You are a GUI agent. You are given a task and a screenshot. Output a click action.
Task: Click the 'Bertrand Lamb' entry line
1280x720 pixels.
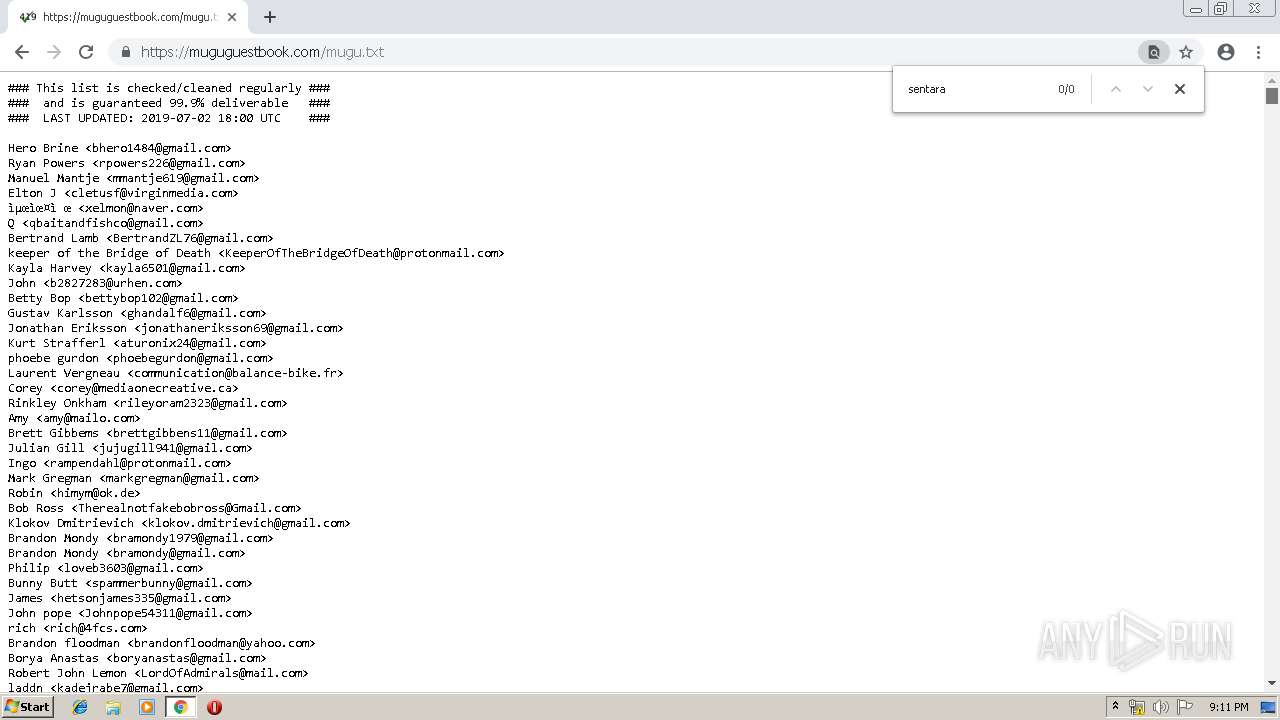point(141,238)
